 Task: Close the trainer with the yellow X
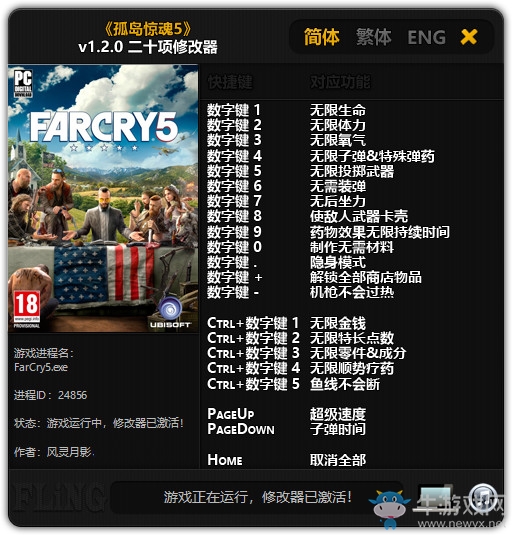pyautogui.click(x=469, y=37)
